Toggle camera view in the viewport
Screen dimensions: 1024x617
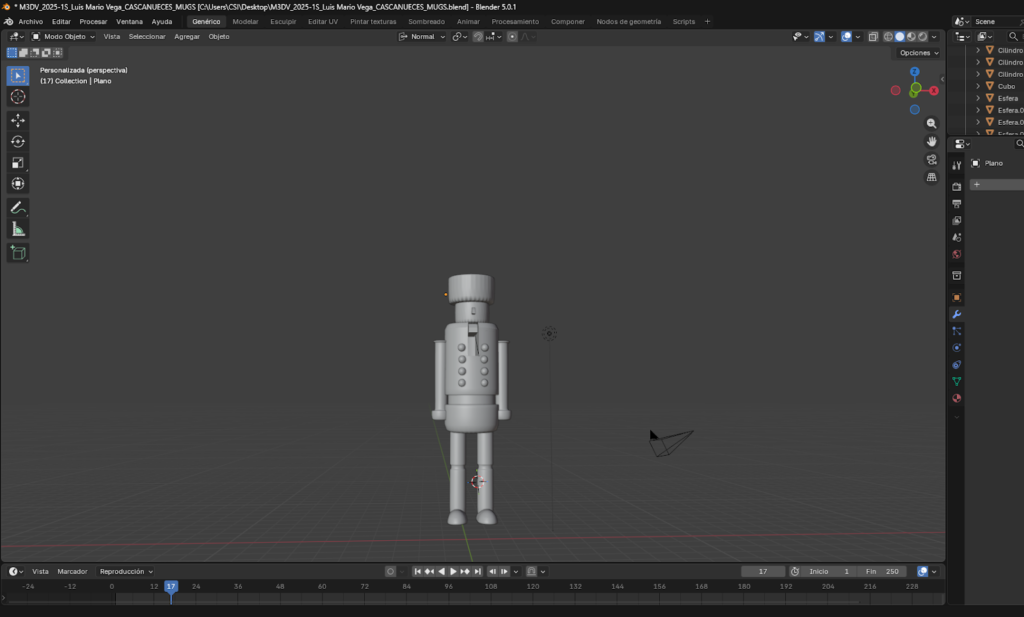click(x=932, y=159)
